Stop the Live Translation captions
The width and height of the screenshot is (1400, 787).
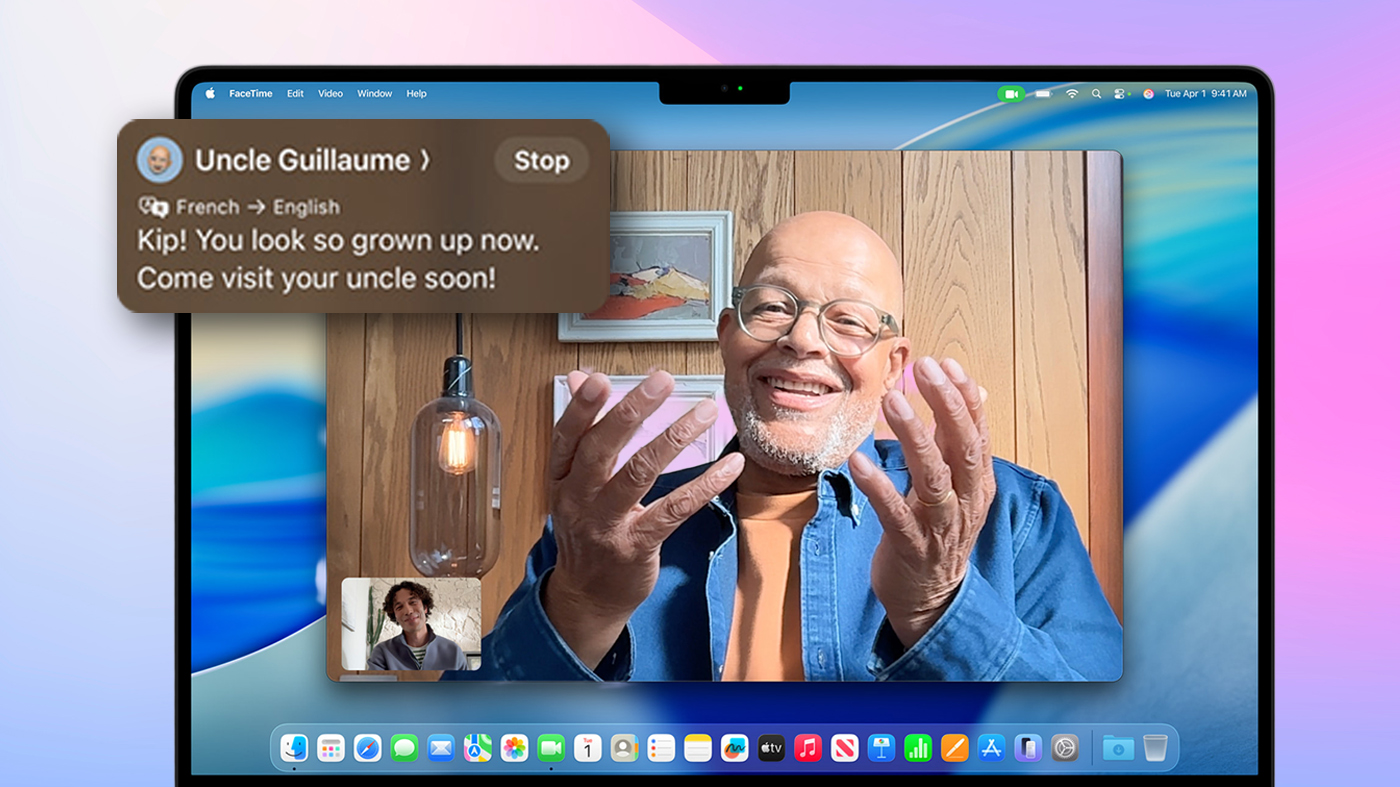coord(541,160)
